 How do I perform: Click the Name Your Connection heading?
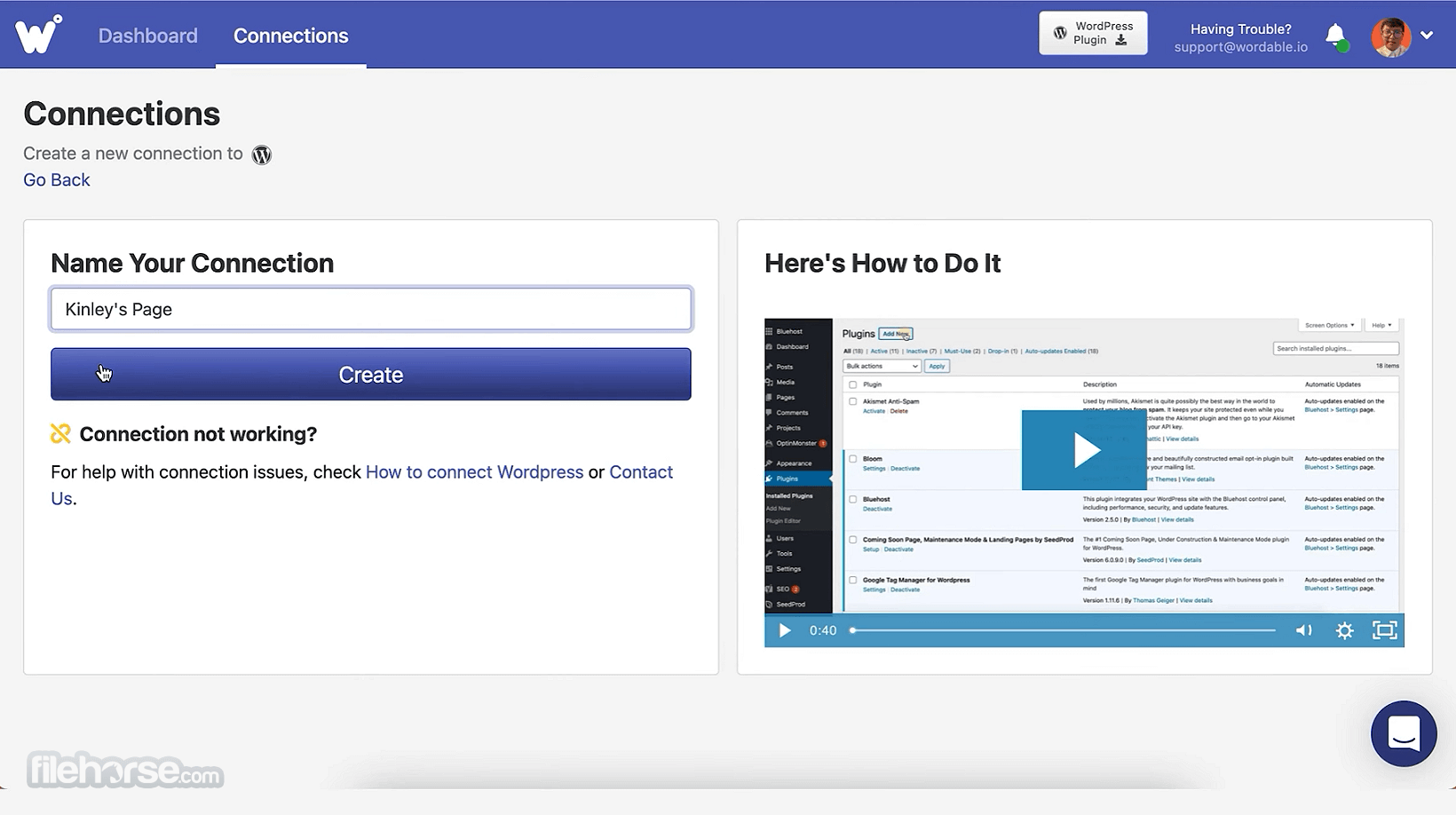[x=193, y=264]
